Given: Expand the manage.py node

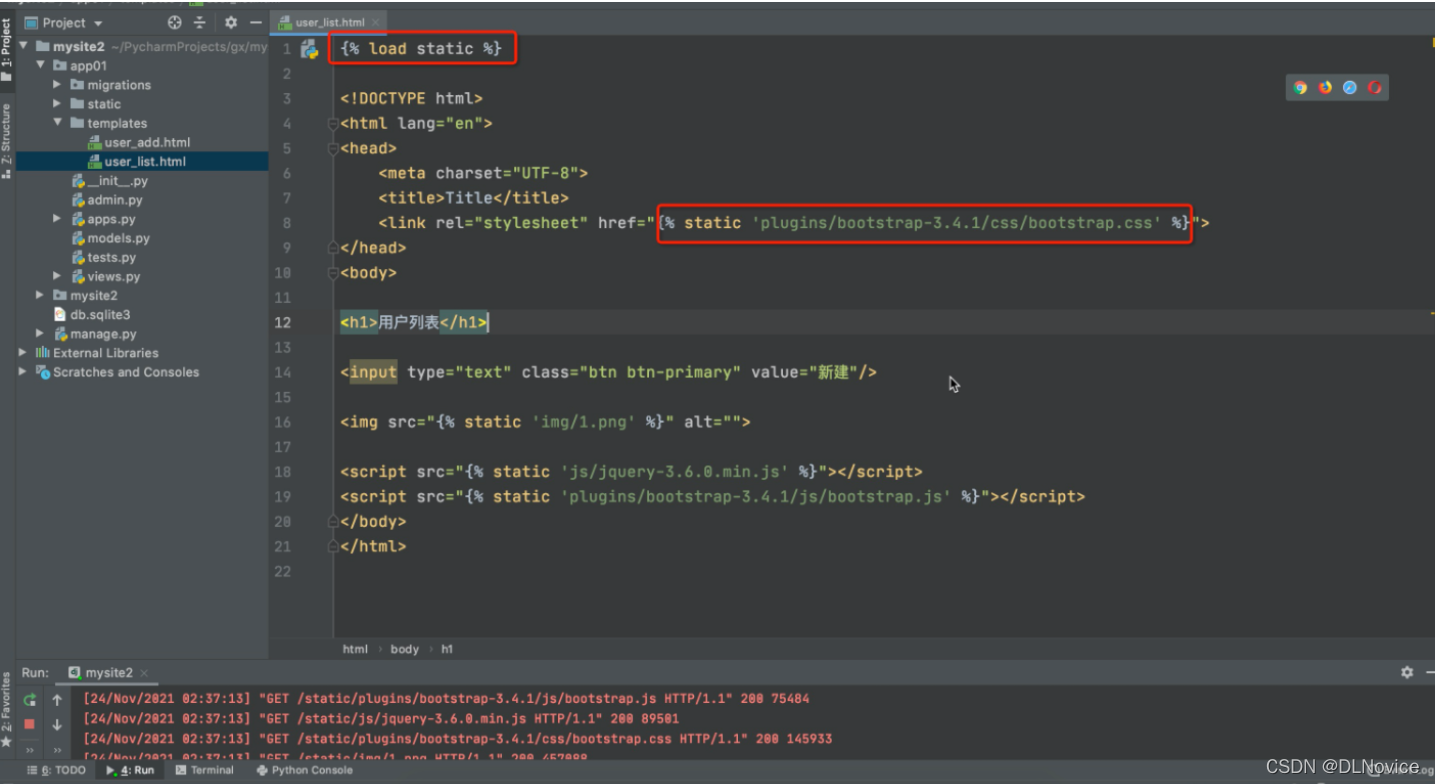Looking at the screenshot, I should (41, 334).
